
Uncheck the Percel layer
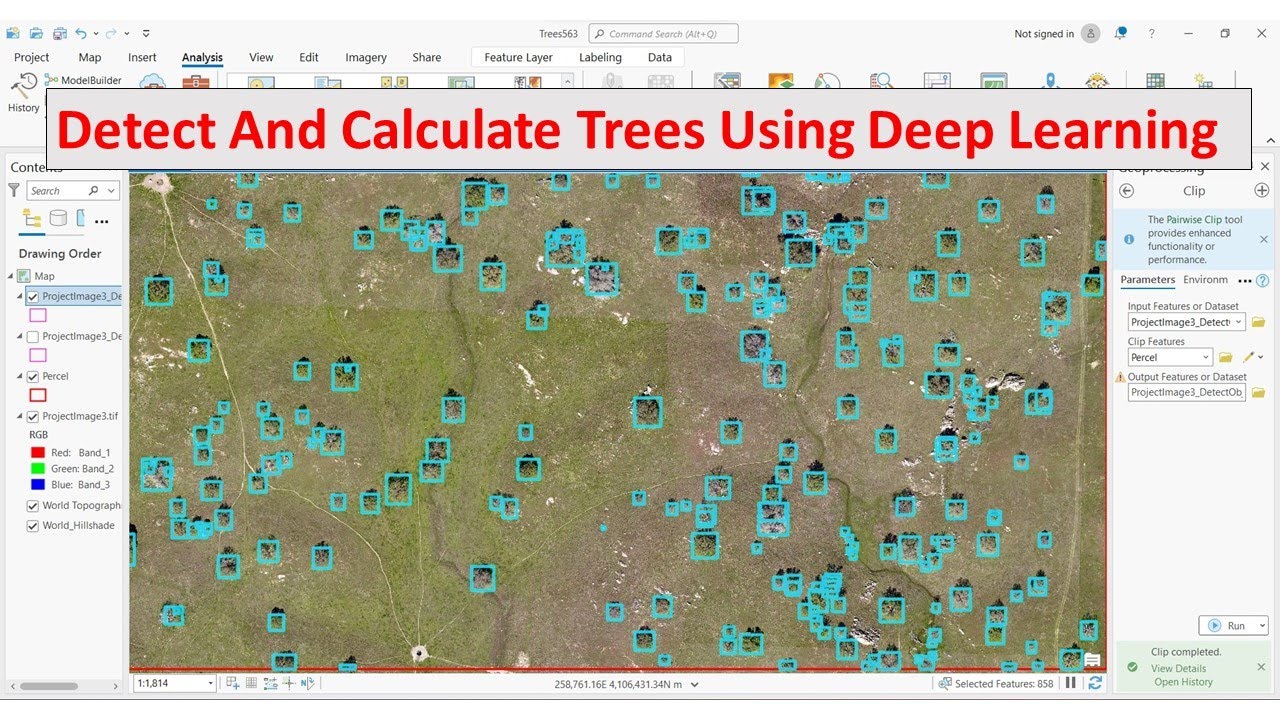33,377
